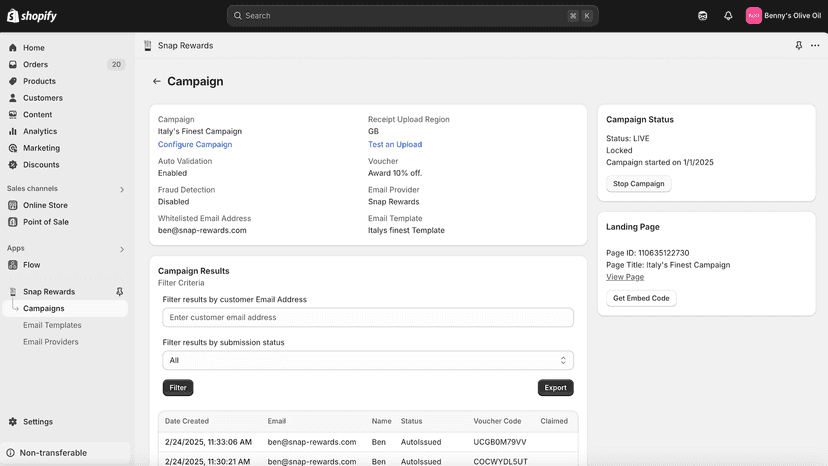Click the Get Embed Code button

(x=641, y=298)
